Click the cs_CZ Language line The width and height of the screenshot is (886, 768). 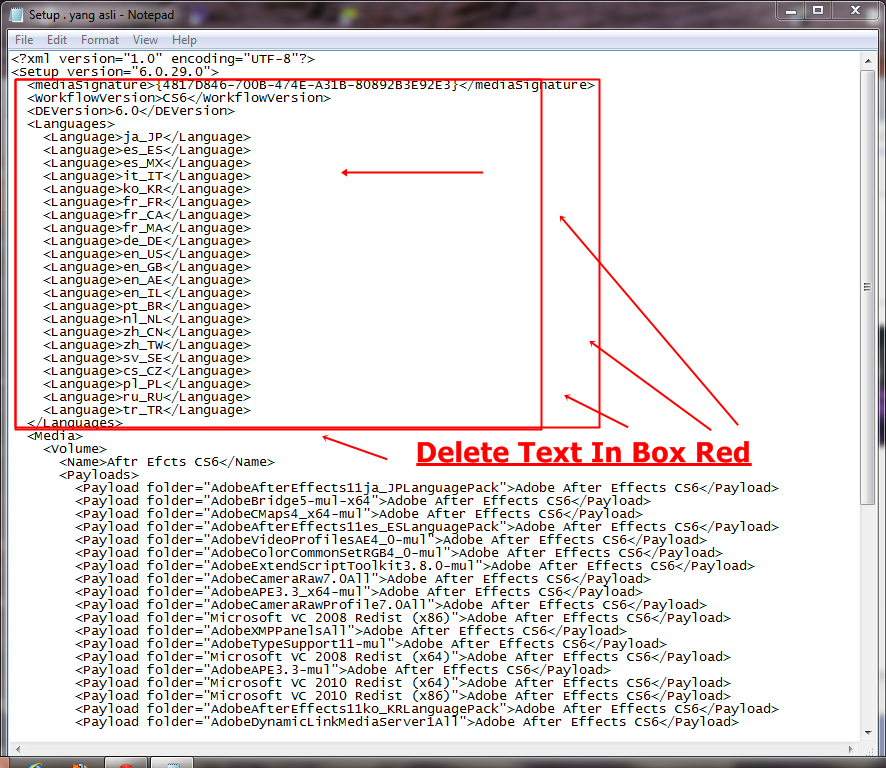(x=146, y=371)
